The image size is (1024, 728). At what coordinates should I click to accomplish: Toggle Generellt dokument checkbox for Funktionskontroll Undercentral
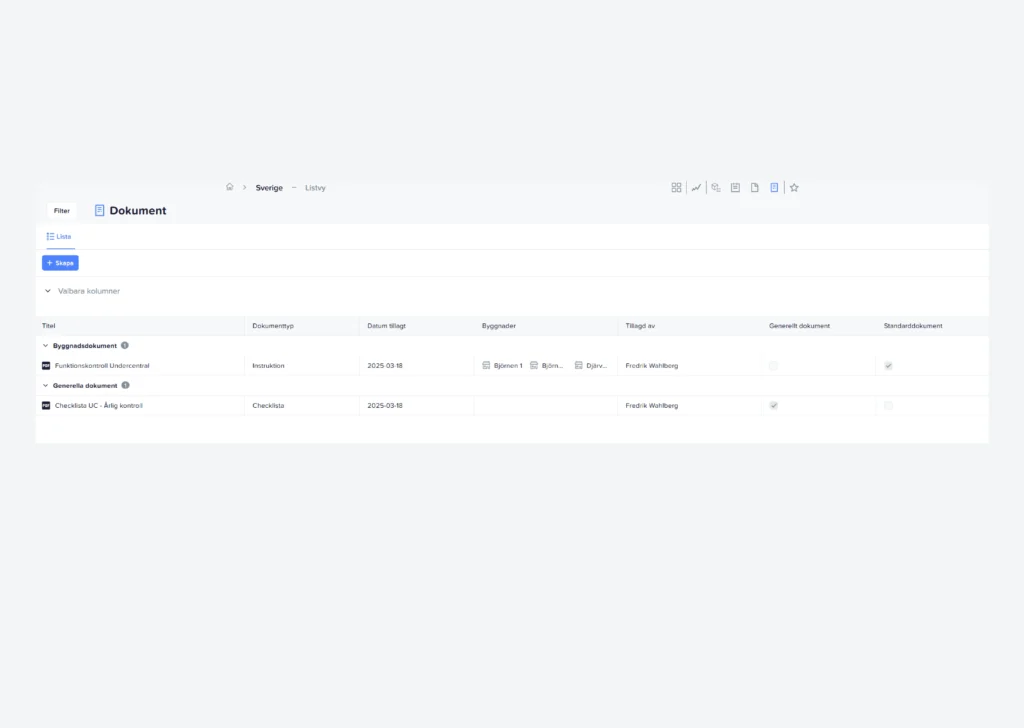[773, 366]
